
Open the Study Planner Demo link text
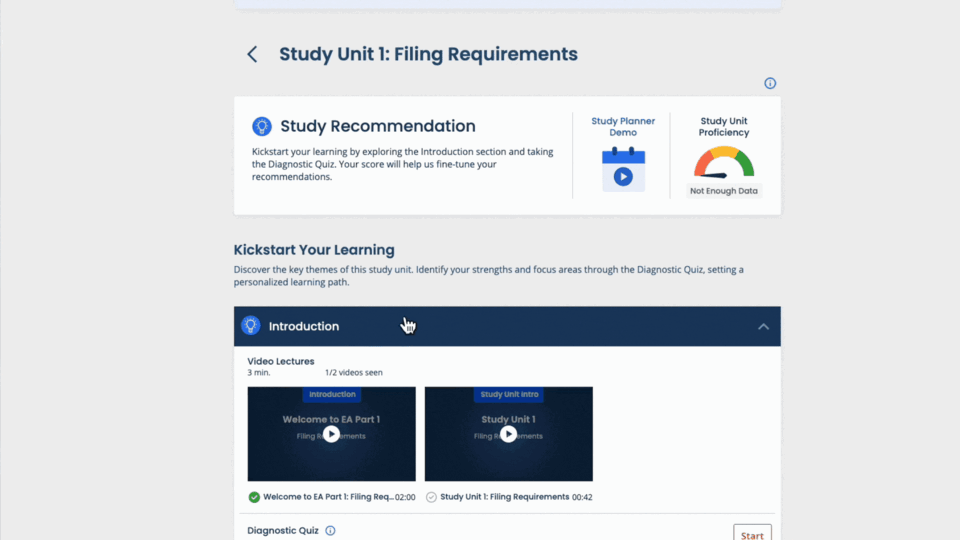(x=623, y=127)
